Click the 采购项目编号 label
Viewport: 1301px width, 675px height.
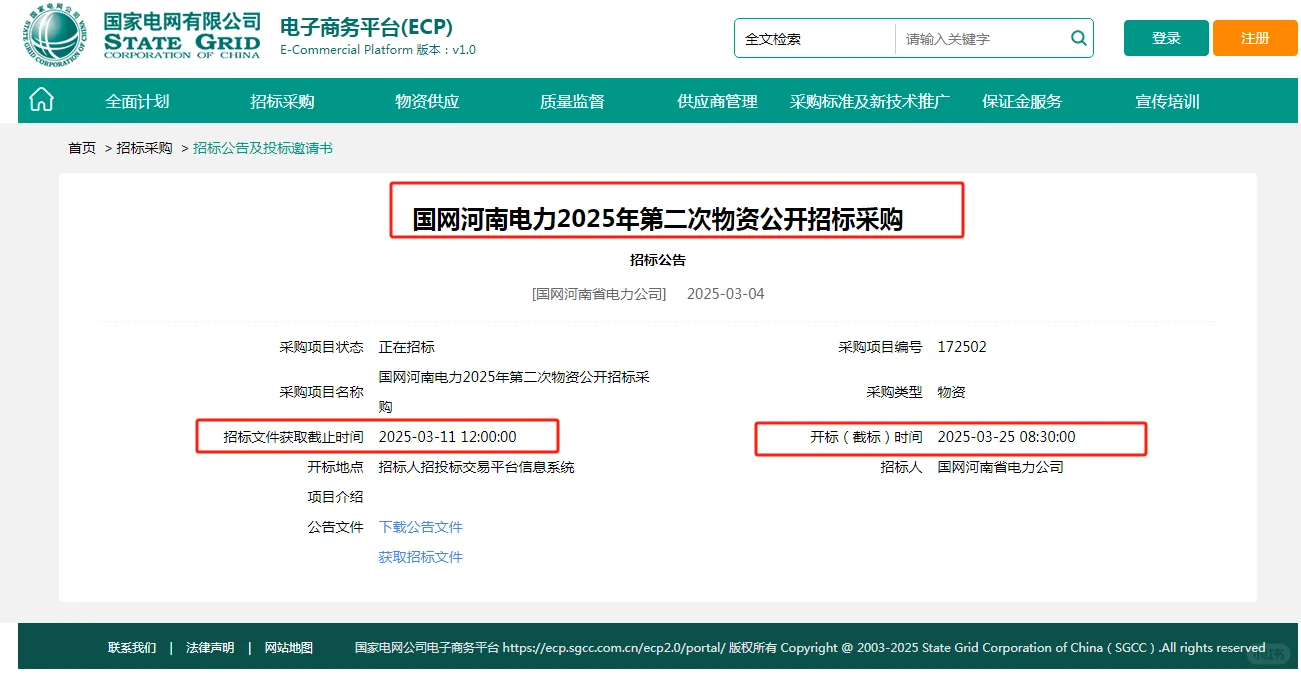880,347
